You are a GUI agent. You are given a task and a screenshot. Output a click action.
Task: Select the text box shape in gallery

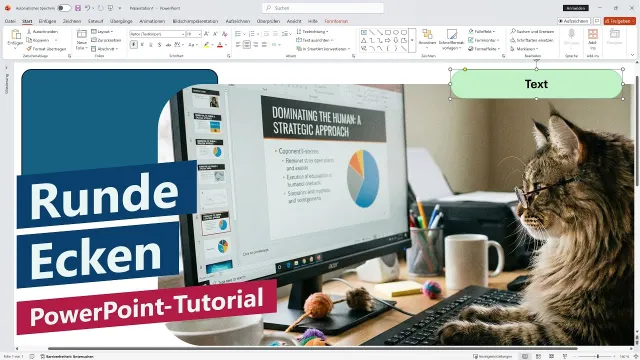(x=364, y=32)
